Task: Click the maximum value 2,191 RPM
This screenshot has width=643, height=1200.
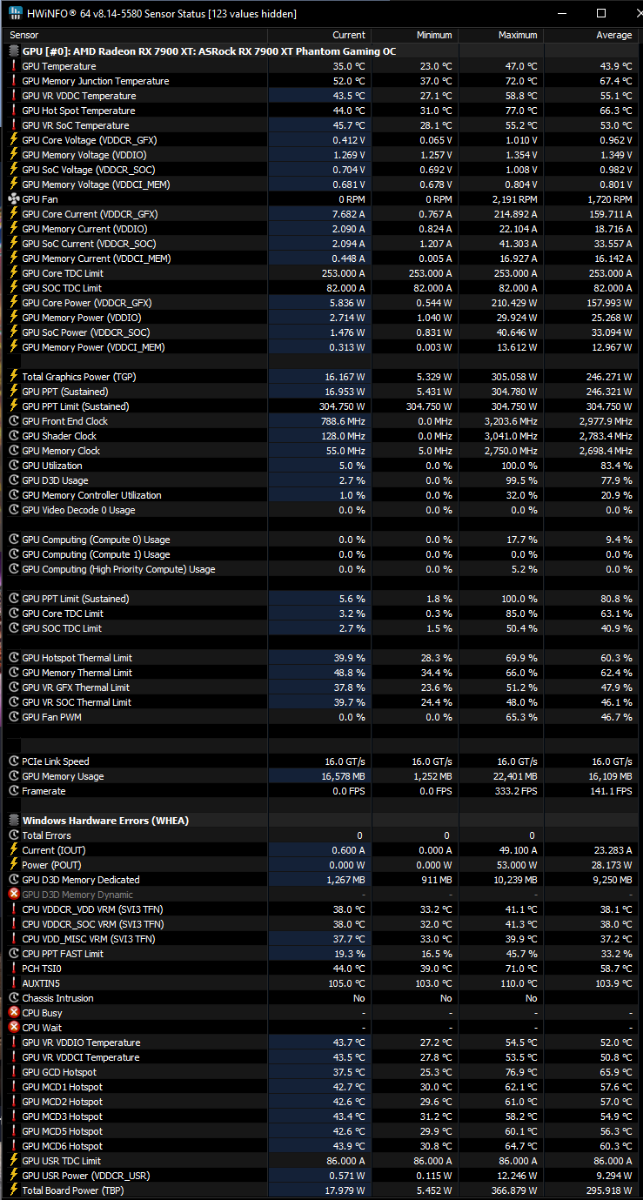Action: pyautogui.click(x=514, y=199)
